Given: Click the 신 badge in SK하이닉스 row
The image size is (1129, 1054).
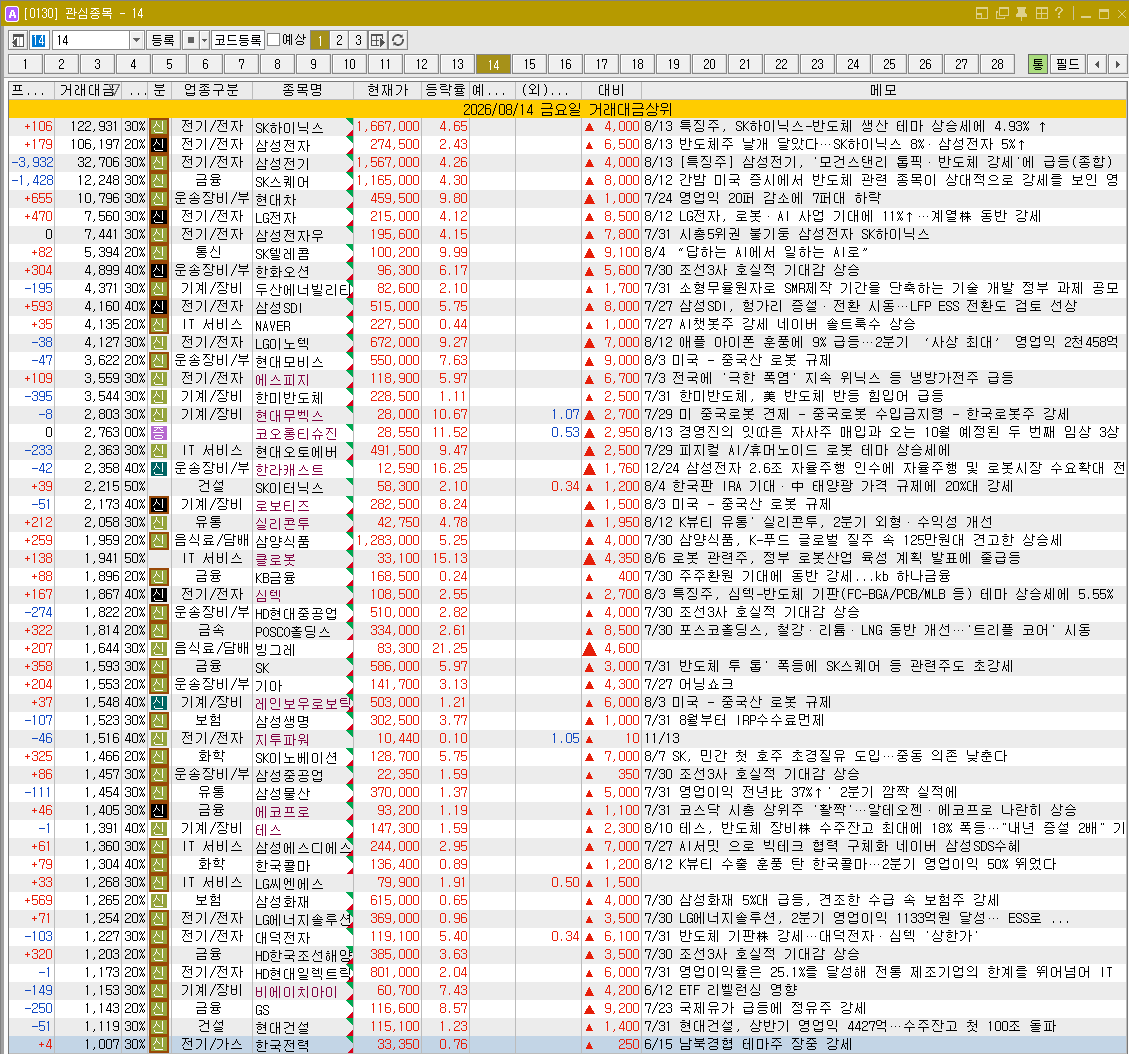Looking at the screenshot, I should [x=158, y=127].
